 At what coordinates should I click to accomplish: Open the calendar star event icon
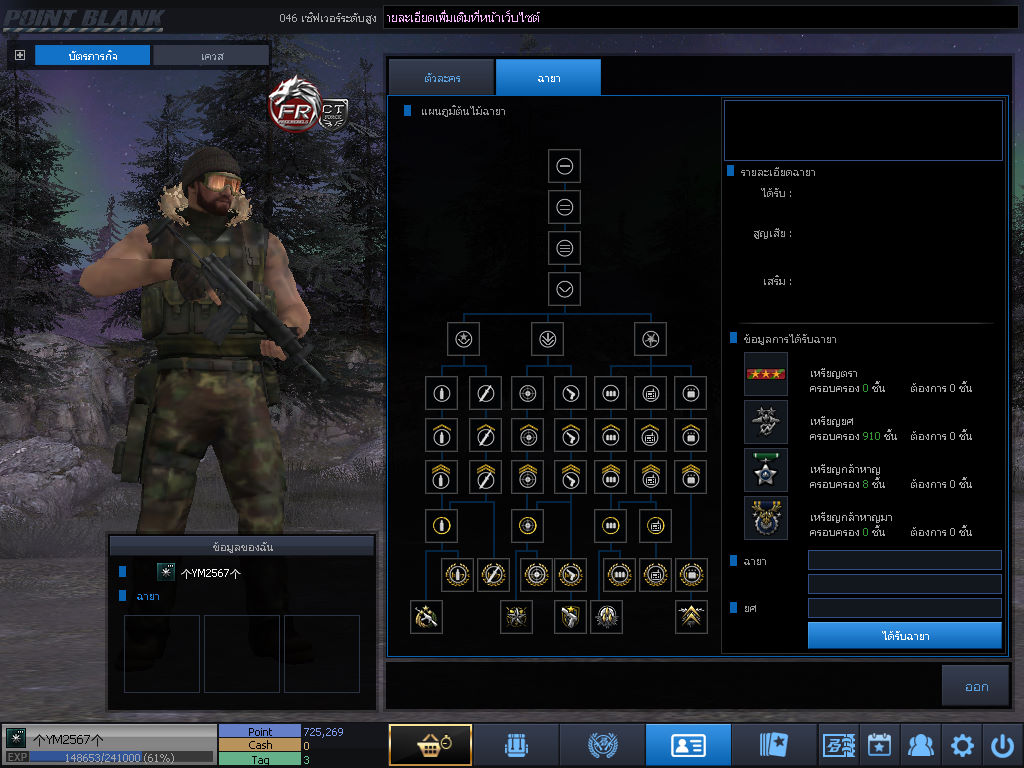point(879,744)
